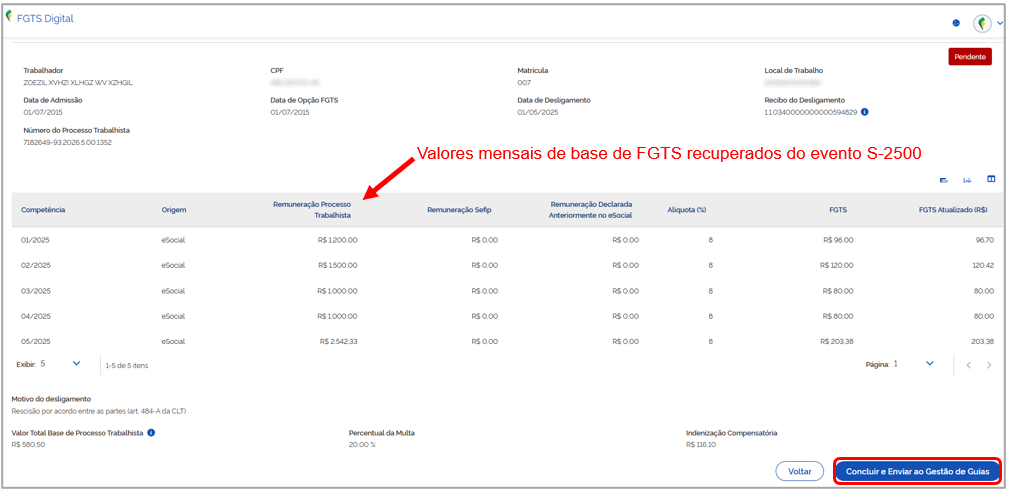Sort by Competência column header
The image size is (1011, 491).
coord(43,210)
